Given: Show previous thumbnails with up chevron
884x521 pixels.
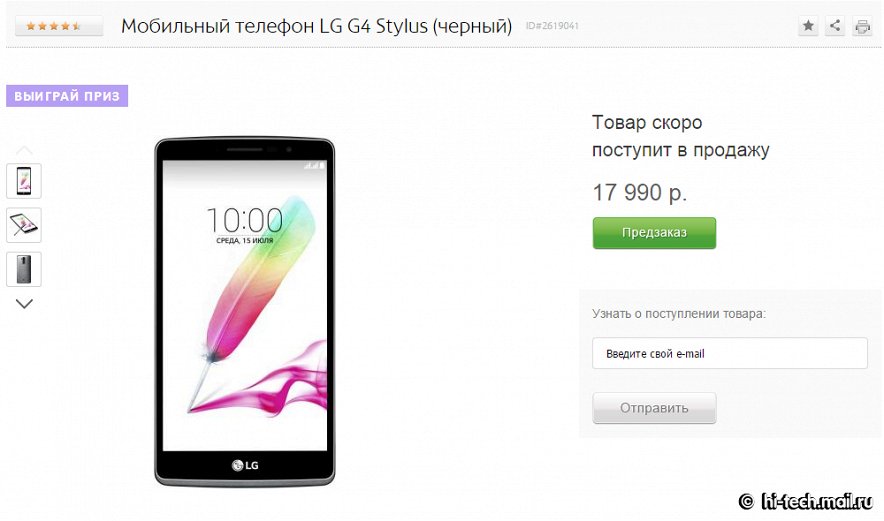Looking at the screenshot, I should pos(24,151).
